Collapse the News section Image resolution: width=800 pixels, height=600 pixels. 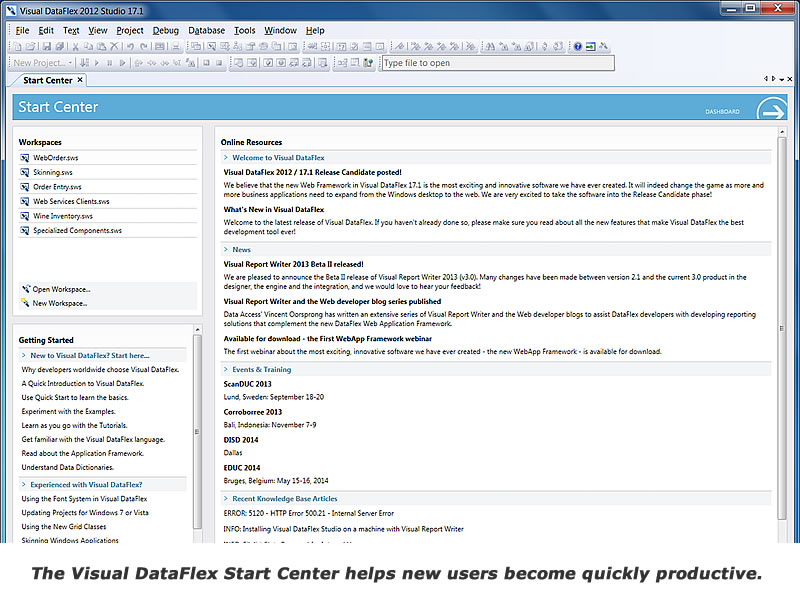tap(226, 249)
